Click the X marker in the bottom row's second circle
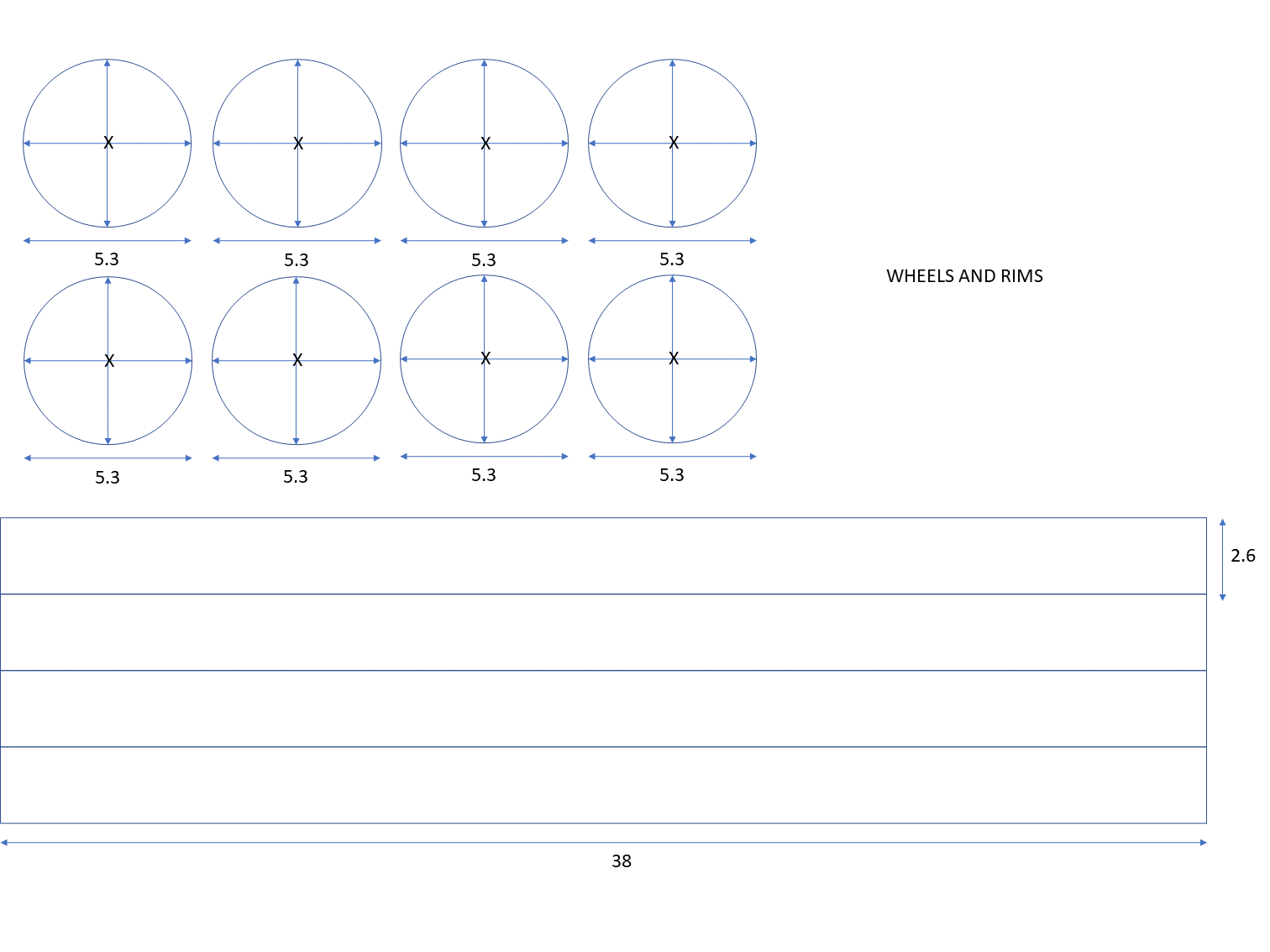The width and height of the screenshot is (1270, 952). click(x=296, y=360)
